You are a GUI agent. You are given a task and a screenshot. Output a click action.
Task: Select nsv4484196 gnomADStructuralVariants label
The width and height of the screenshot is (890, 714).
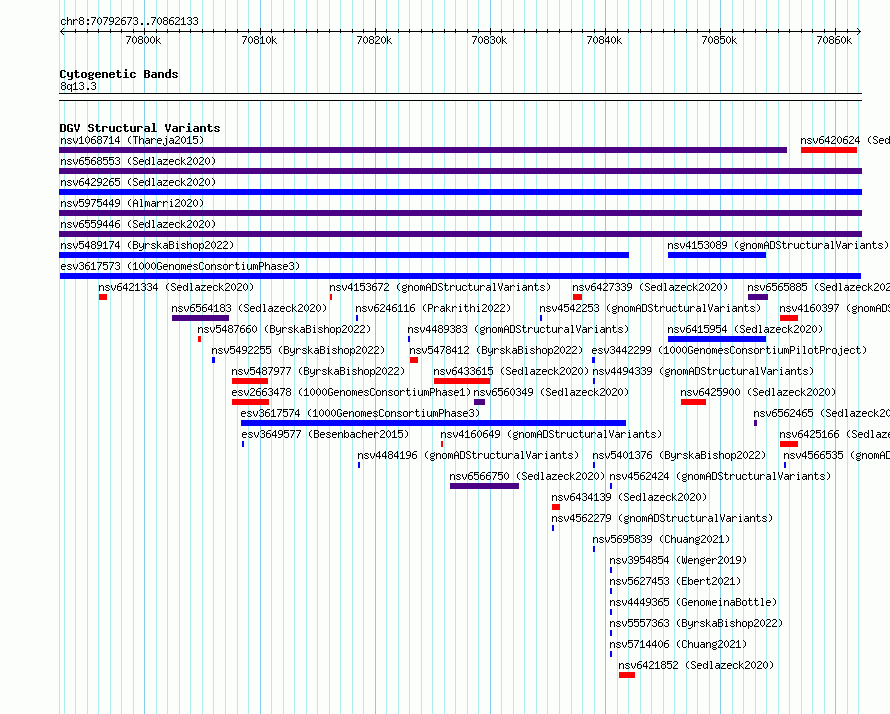pyautogui.click(x=468, y=455)
